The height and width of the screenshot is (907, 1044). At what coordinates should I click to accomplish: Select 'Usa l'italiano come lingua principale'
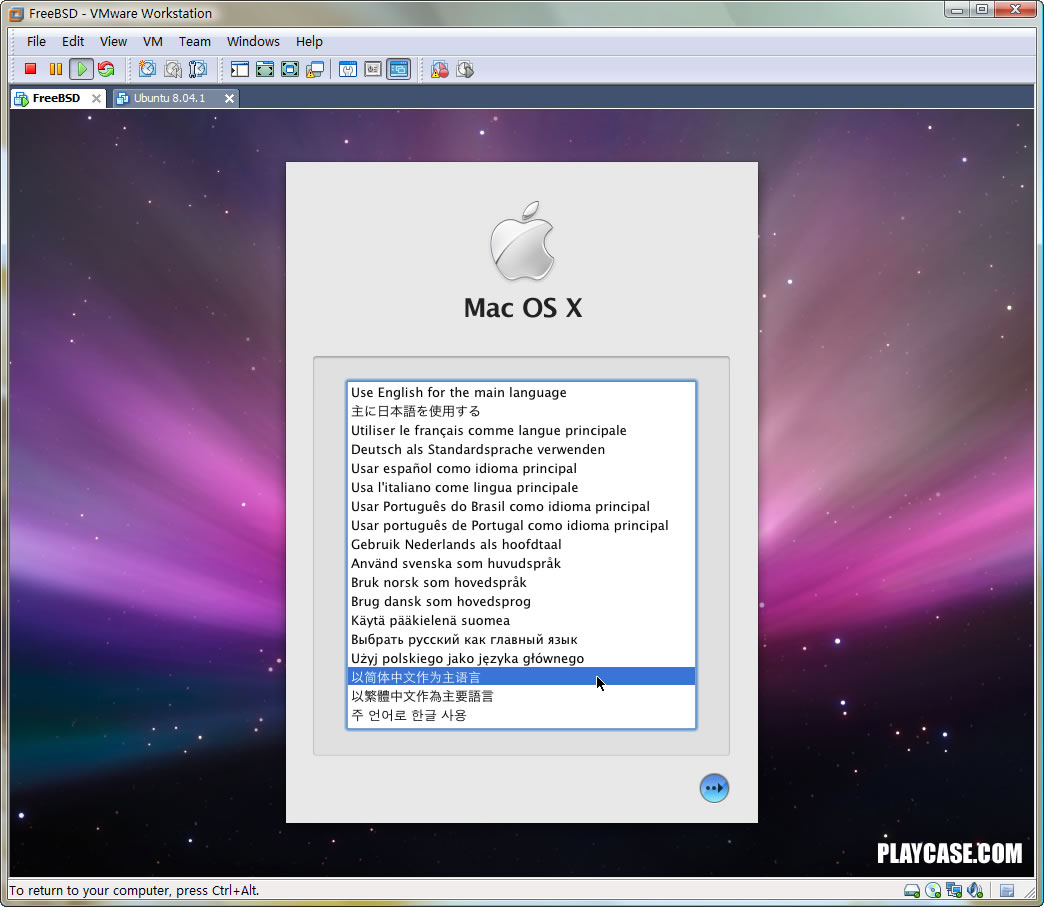(x=521, y=487)
